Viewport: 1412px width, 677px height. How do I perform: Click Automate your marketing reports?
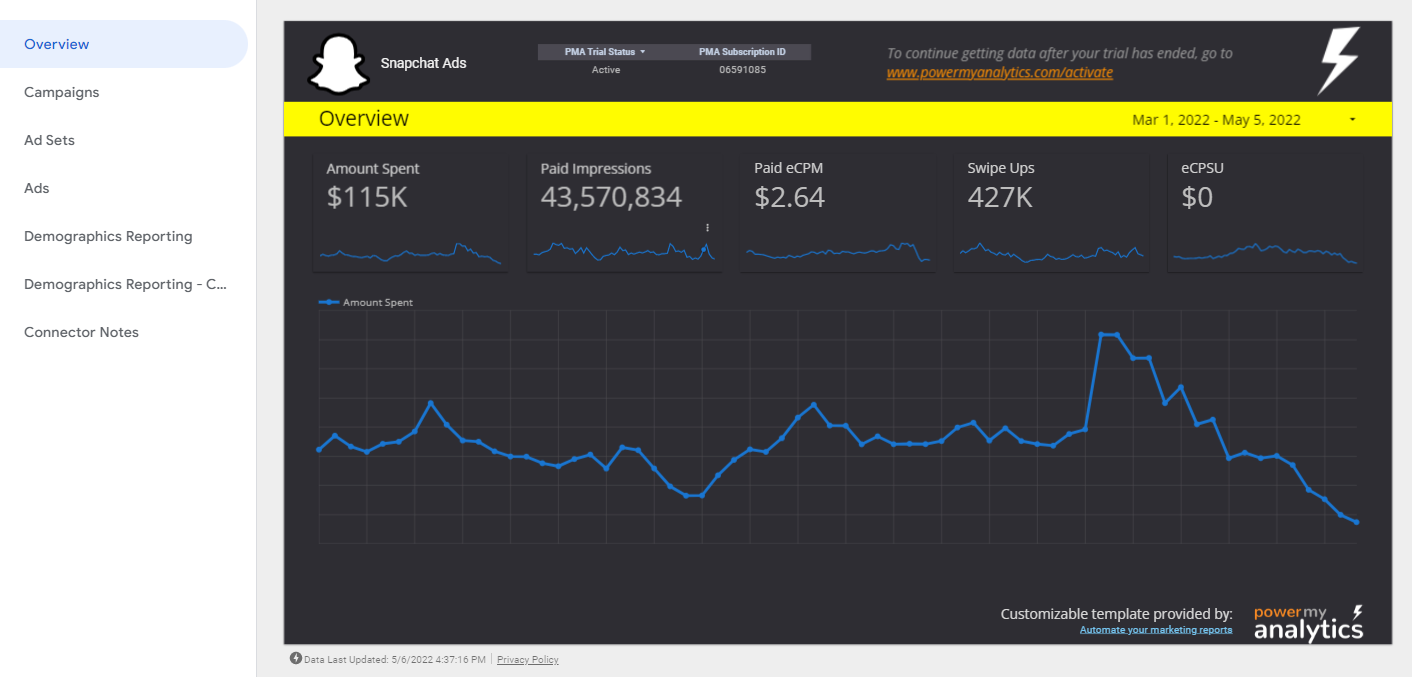click(x=1156, y=629)
